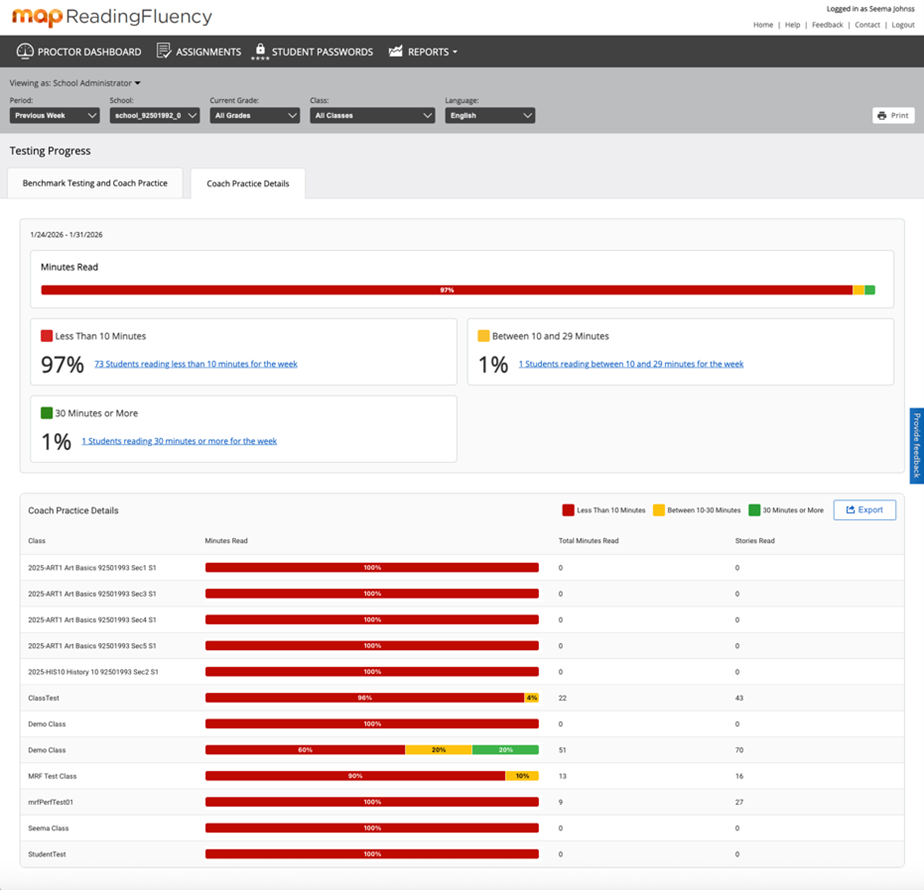The height and width of the screenshot is (890, 924).
Task: Click the red Less Than 10 Minutes legend swatch
Action: pos(568,510)
